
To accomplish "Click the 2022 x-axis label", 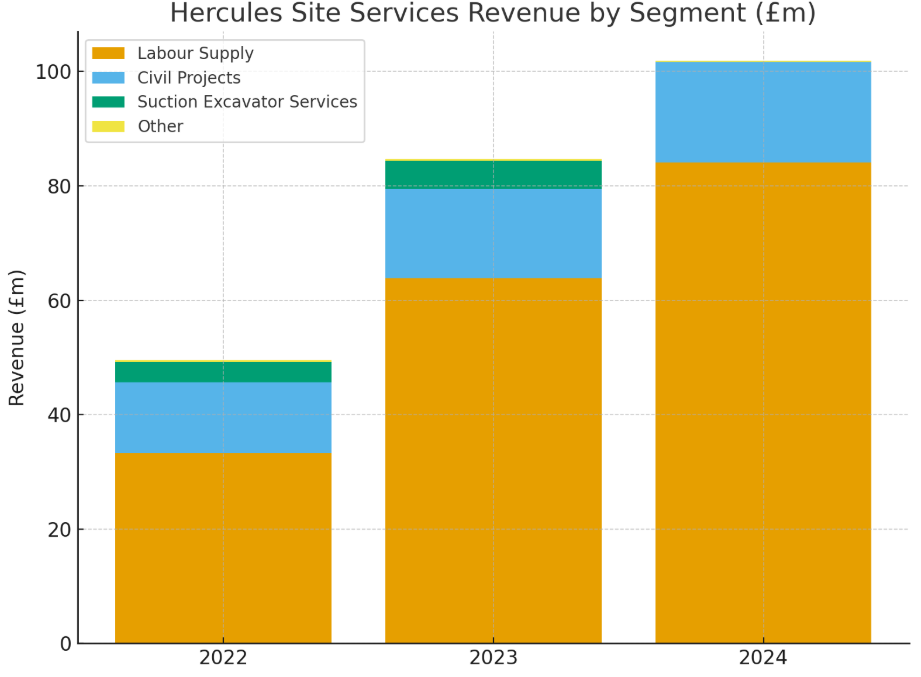I will (223, 658).
